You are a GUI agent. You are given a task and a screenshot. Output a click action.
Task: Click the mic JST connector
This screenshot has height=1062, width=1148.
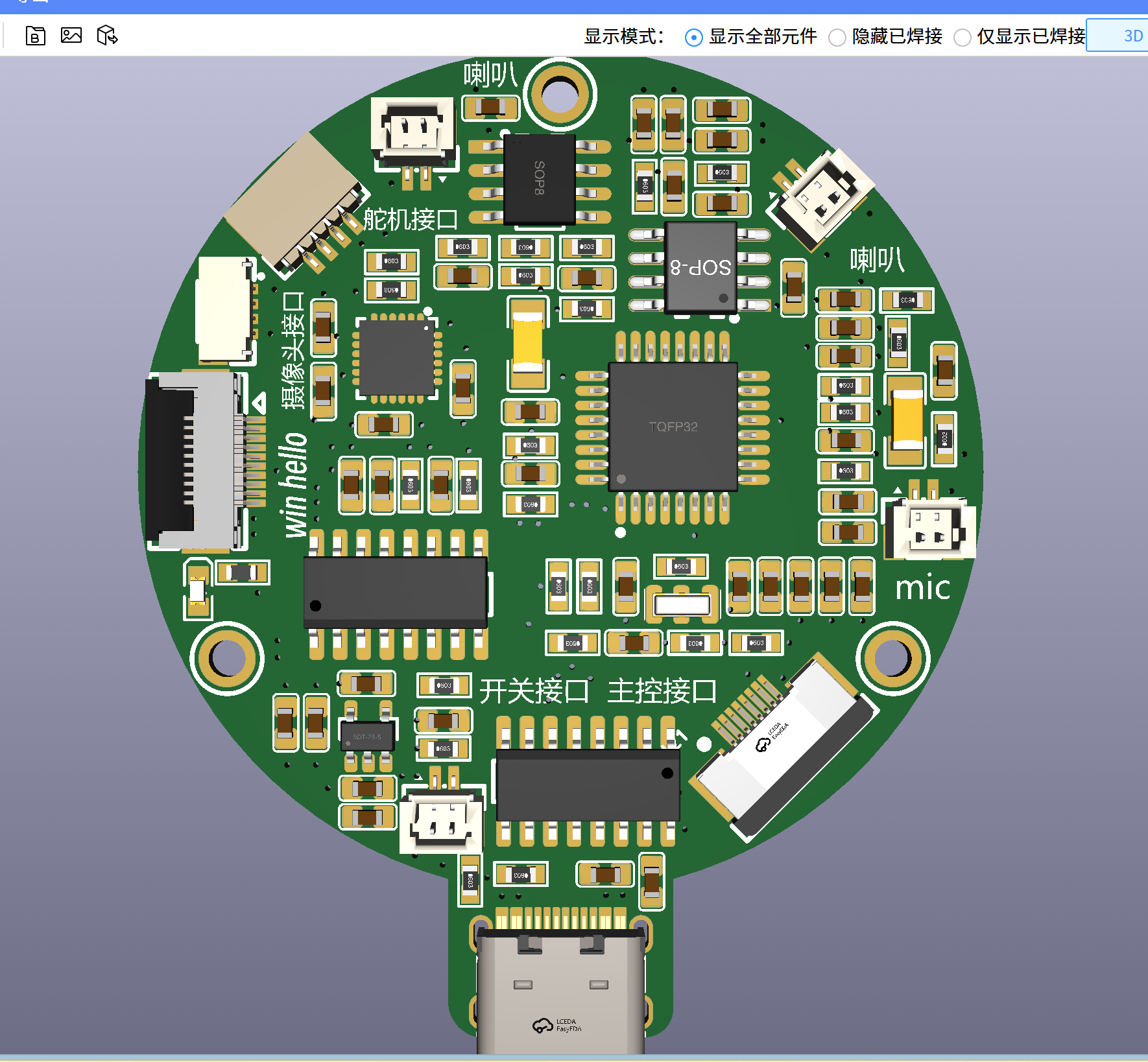[x=931, y=528]
